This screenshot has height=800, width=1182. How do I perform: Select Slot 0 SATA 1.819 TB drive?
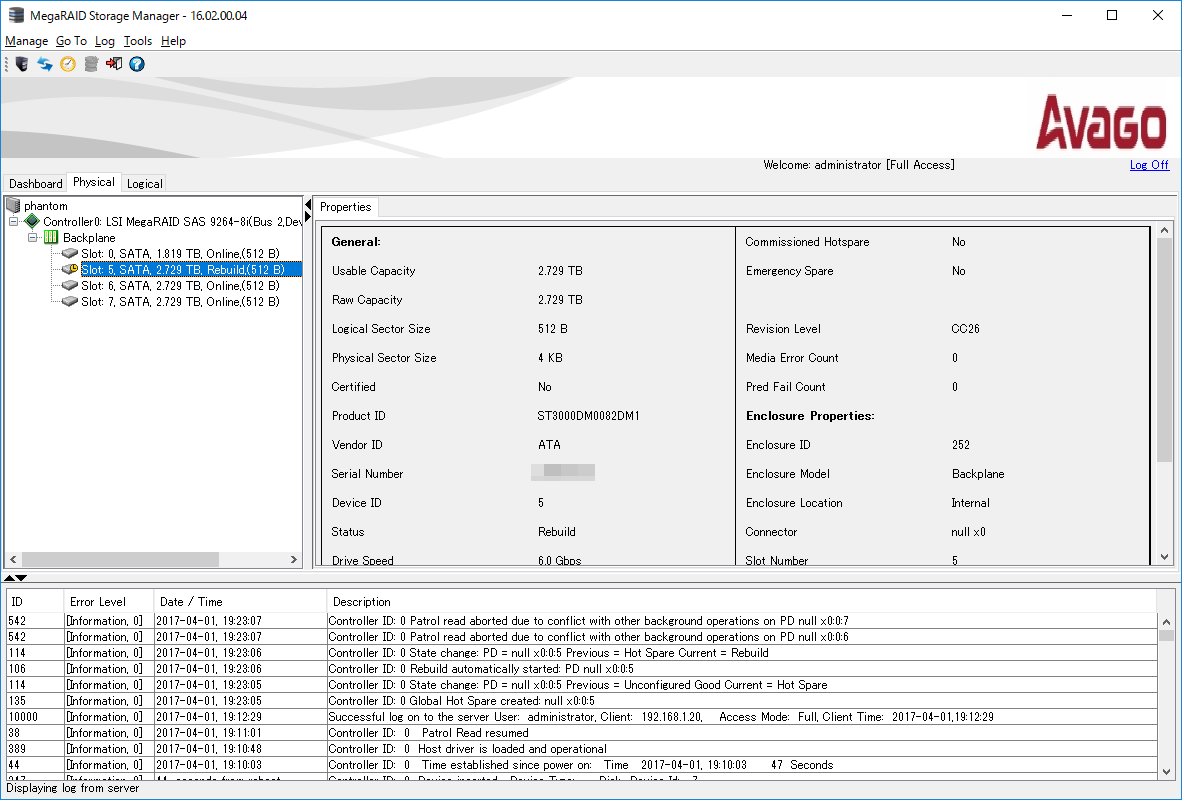(180, 253)
